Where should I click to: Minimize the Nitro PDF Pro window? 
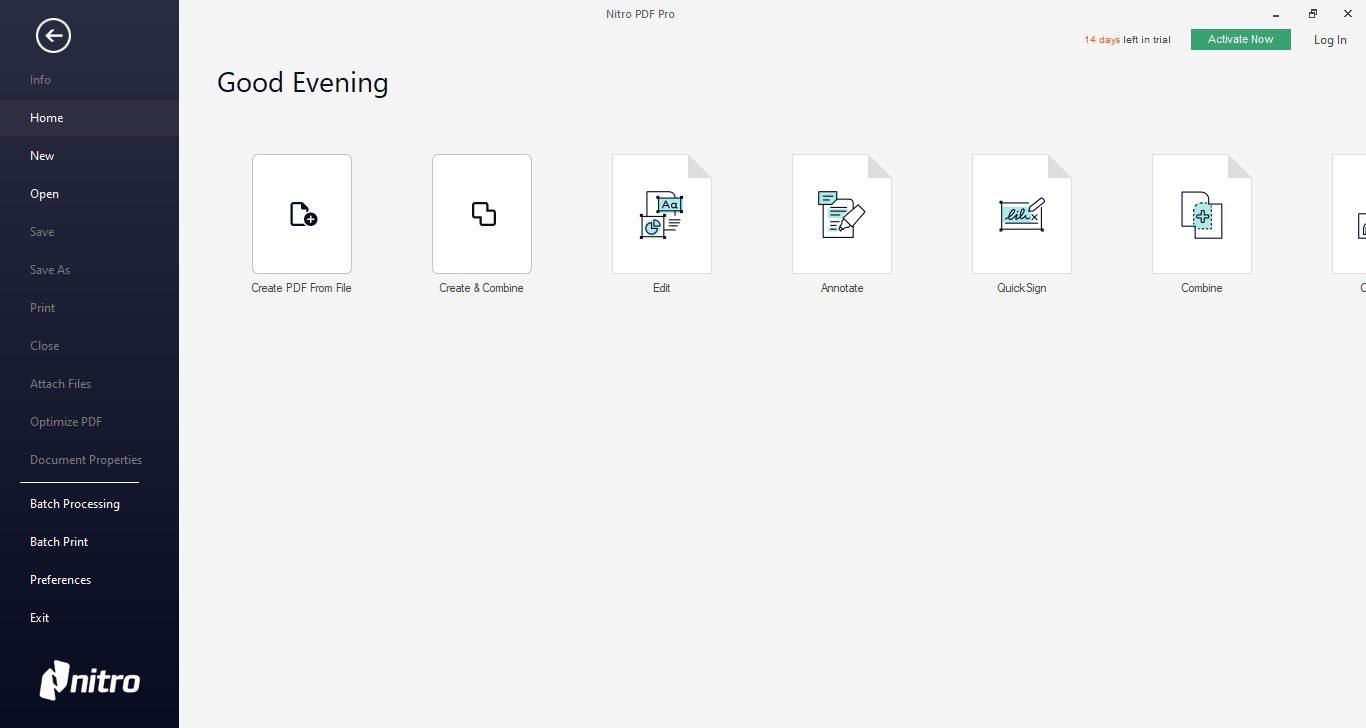[1276, 14]
